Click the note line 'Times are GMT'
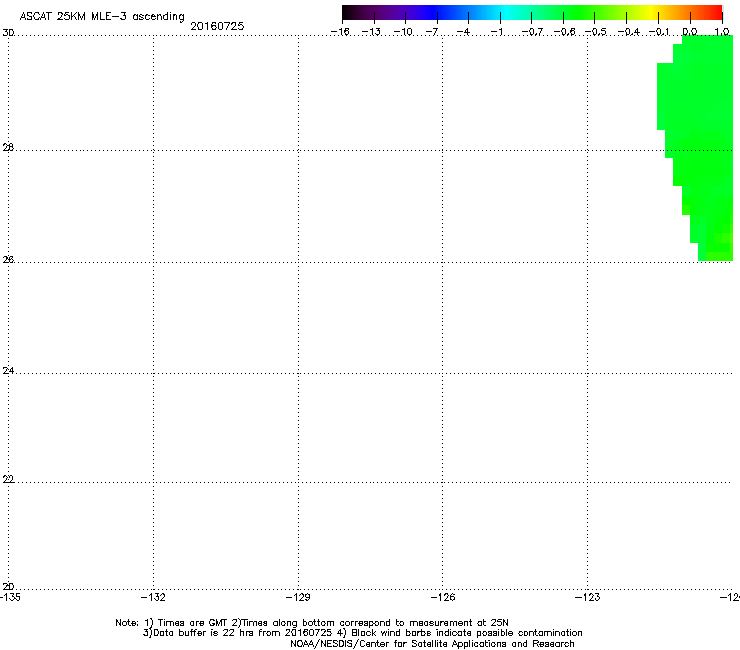 click(312, 623)
